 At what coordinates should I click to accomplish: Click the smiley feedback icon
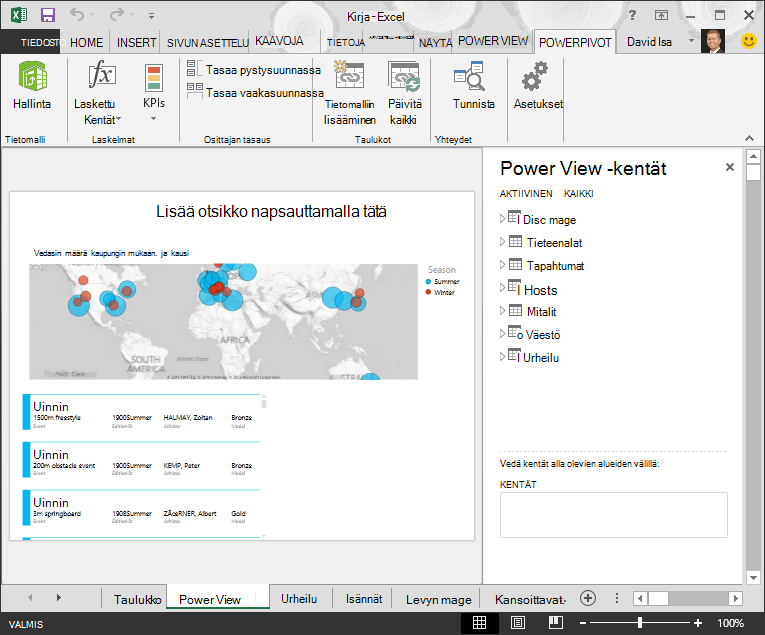(748, 41)
